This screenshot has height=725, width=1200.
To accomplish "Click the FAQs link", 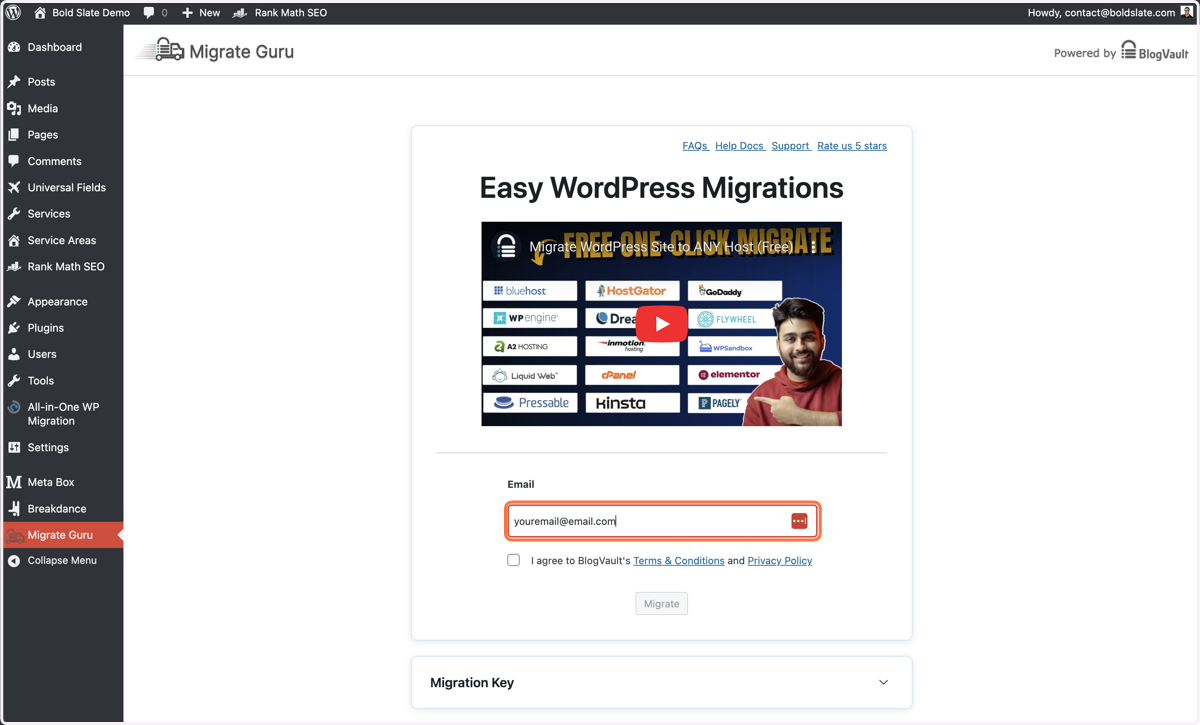I will [x=695, y=146].
